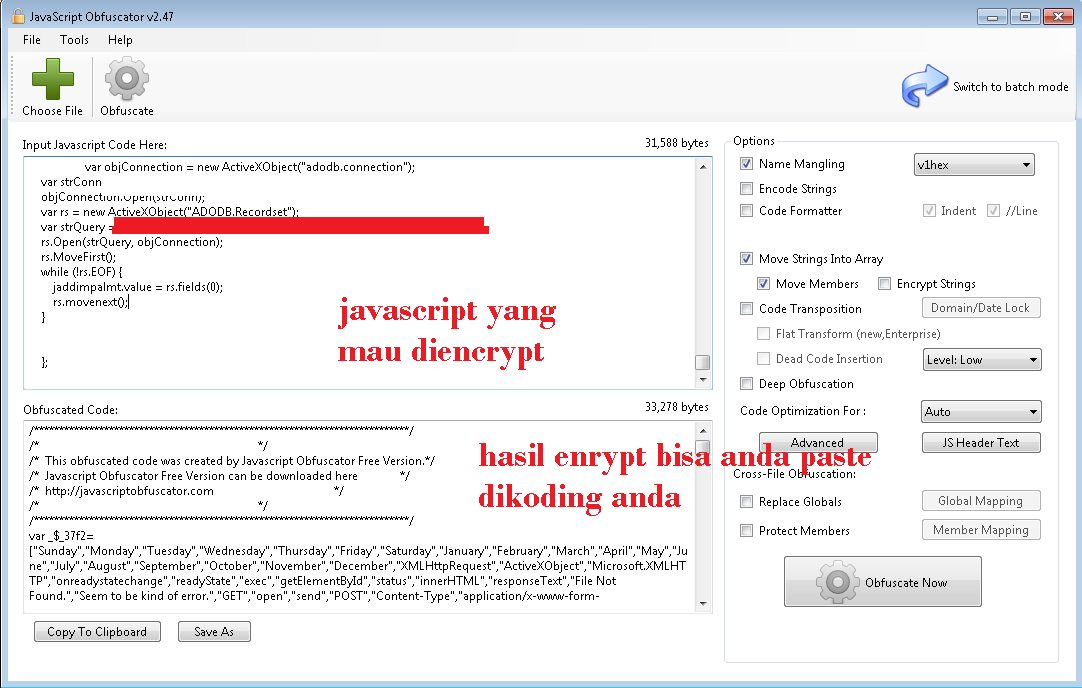The image size is (1082, 688).
Task: Uncheck Move Strings Into Array
Action: [x=746, y=259]
